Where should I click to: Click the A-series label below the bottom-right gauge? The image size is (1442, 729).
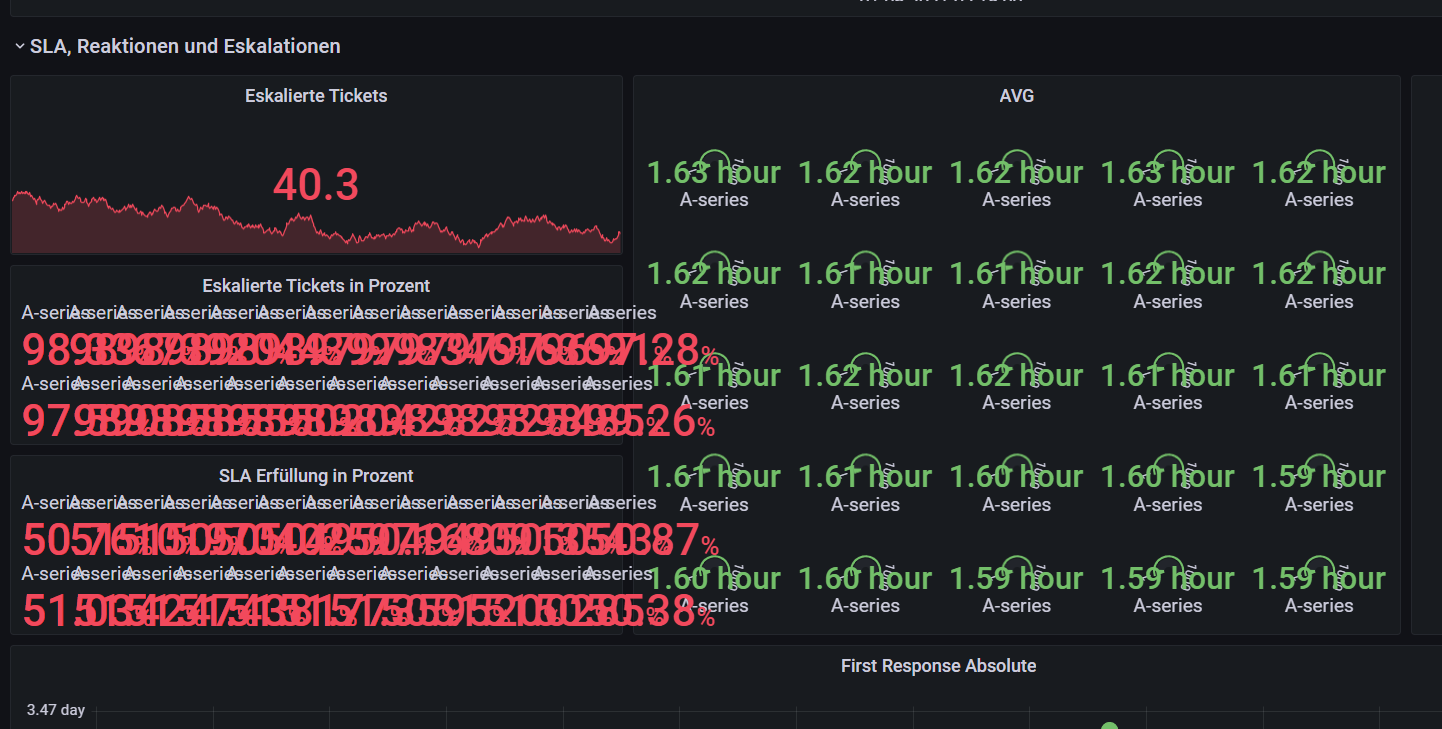click(x=1318, y=605)
